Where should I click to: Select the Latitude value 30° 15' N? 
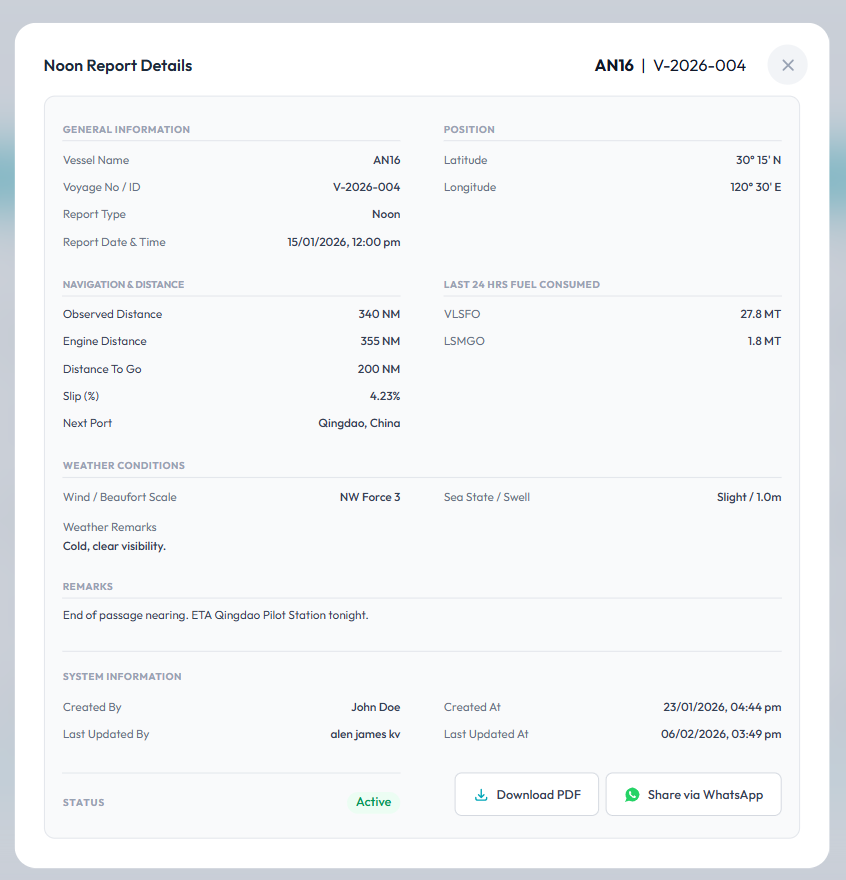coord(758,160)
